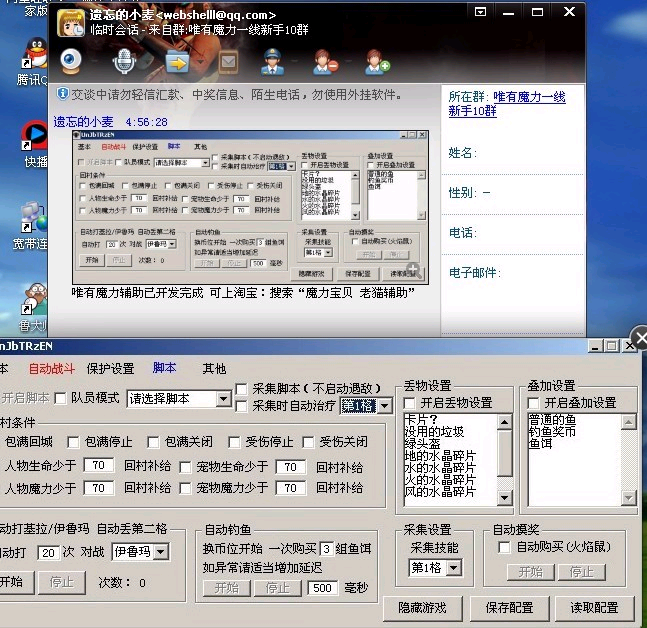Follow the 唯有魔力一线新手10群 group link
The width and height of the screenshot is (647, 628).
coord(507,104)
